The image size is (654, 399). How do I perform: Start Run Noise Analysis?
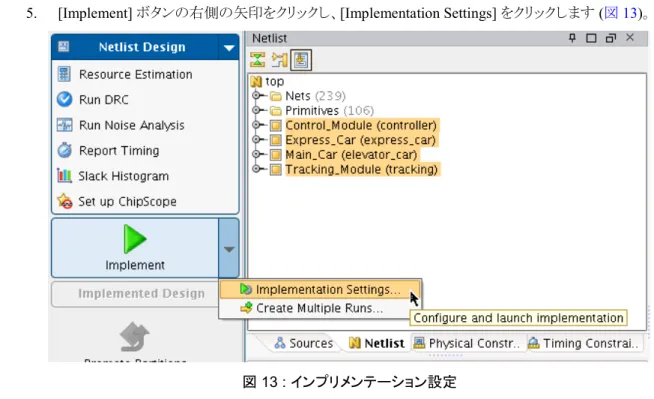(131, 125)
